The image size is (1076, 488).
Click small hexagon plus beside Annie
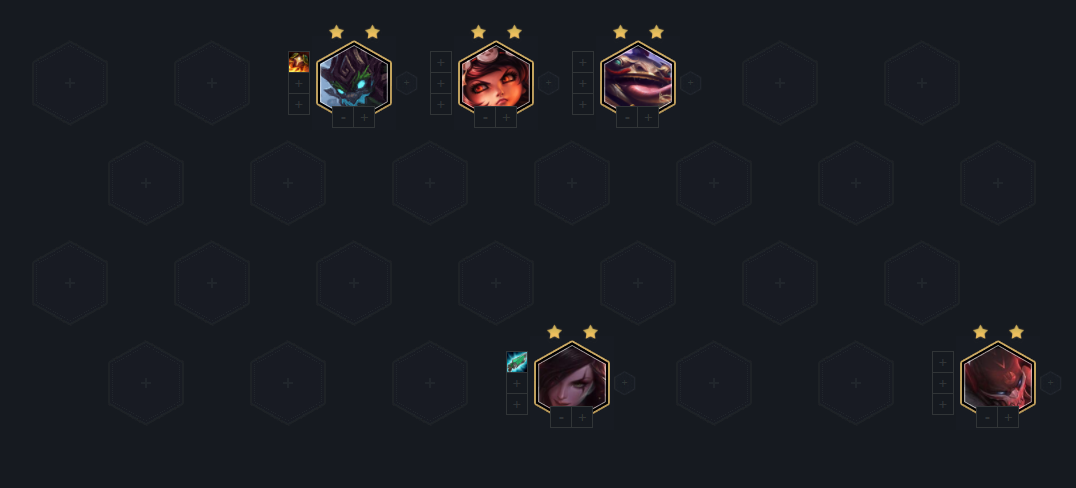548,83
